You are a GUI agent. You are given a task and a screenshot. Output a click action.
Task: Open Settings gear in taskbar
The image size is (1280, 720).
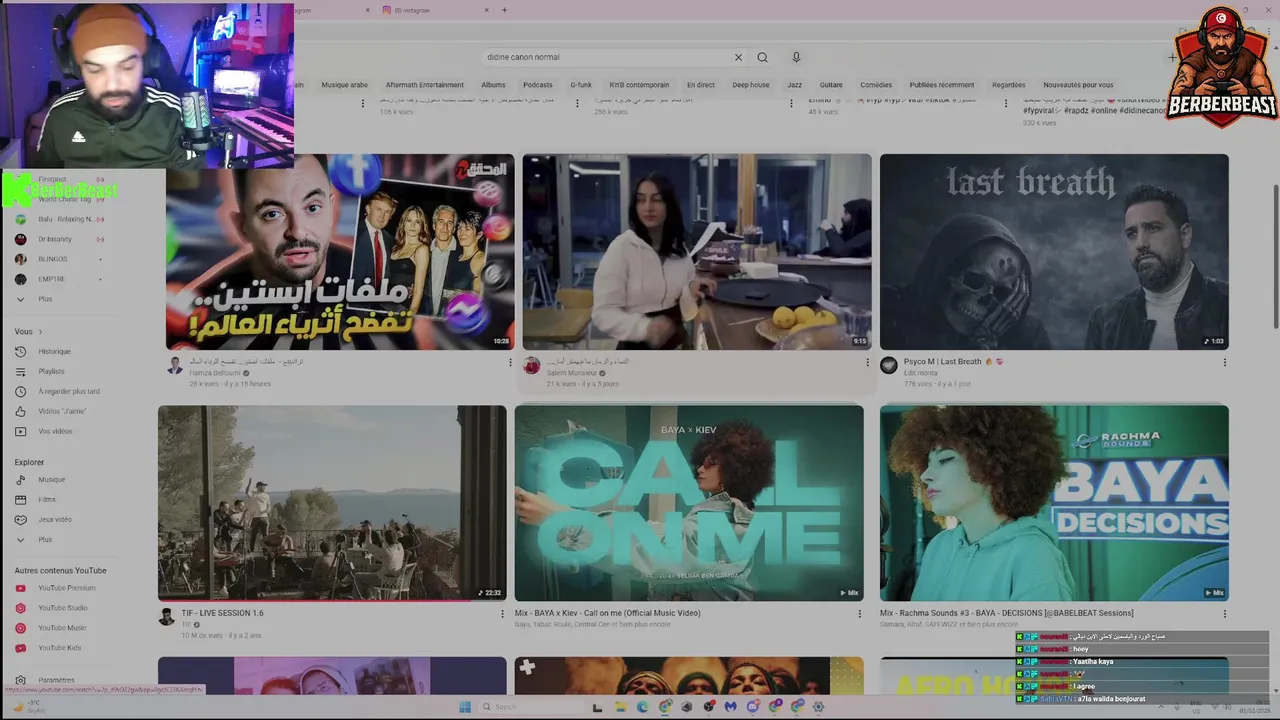(819, 707)
